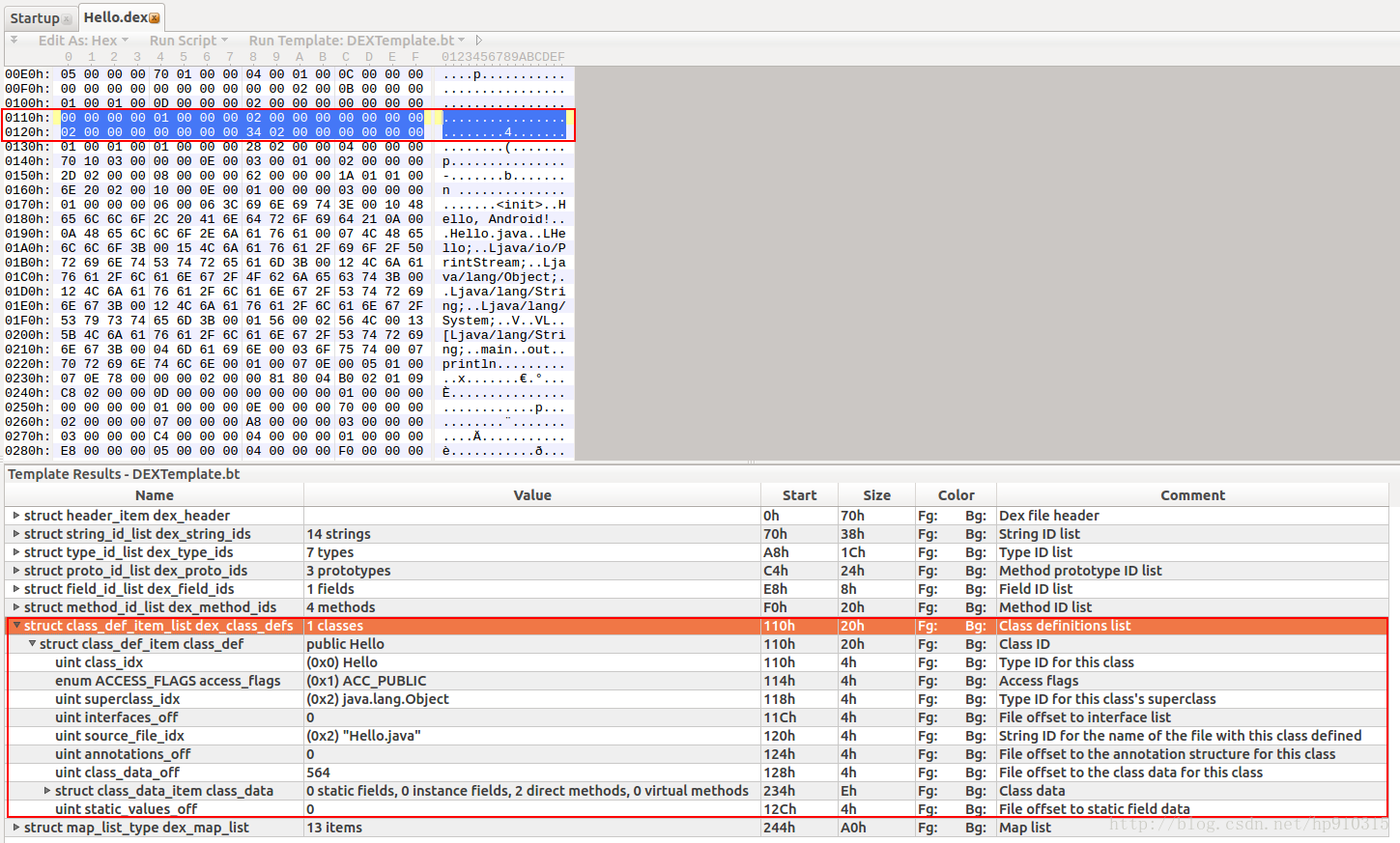Open the Run Template: DEXTemplate.bt dropdown
Screen dimensions: 1400x843
pos(357,41)
